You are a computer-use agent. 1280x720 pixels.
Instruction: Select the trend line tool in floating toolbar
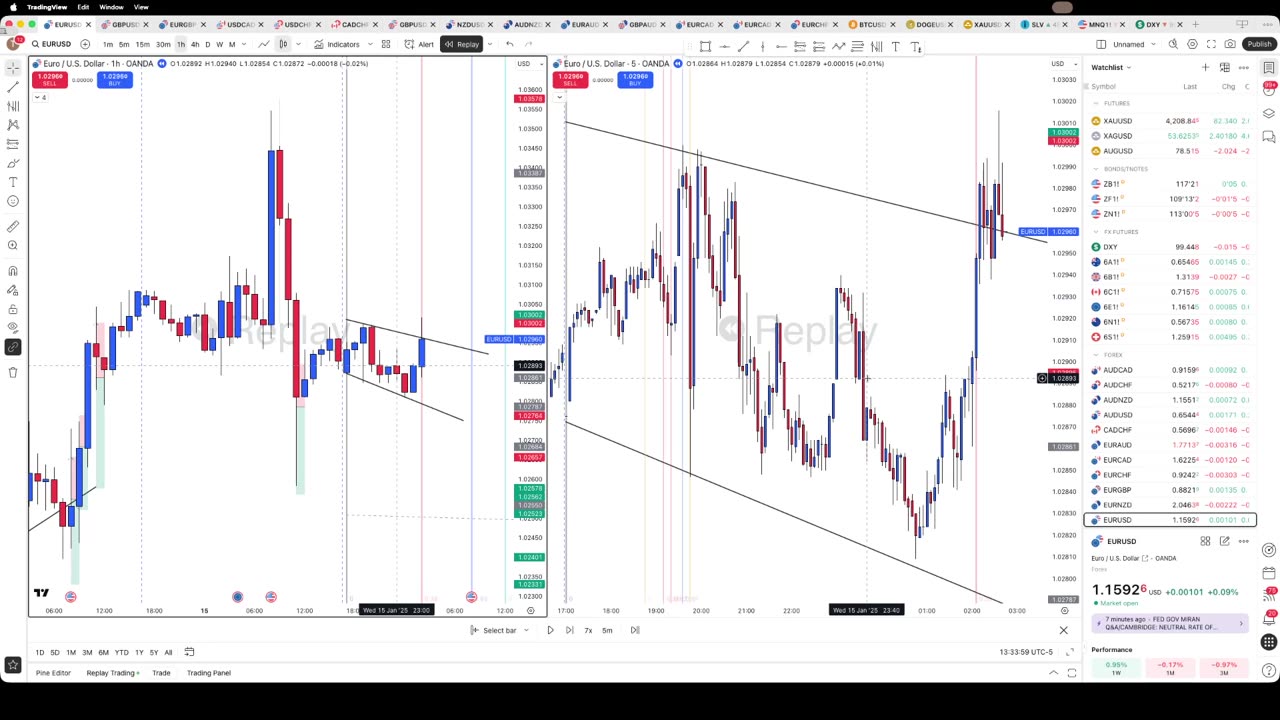[743, 46]
